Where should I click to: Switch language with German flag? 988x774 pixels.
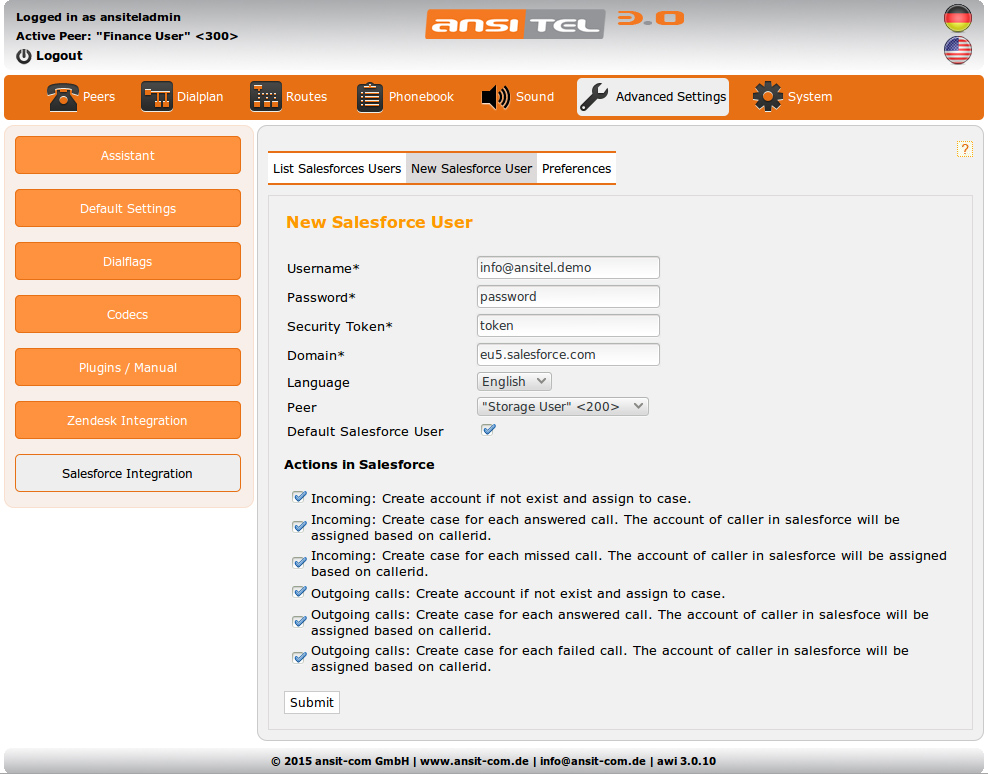[x=957, y=18]
